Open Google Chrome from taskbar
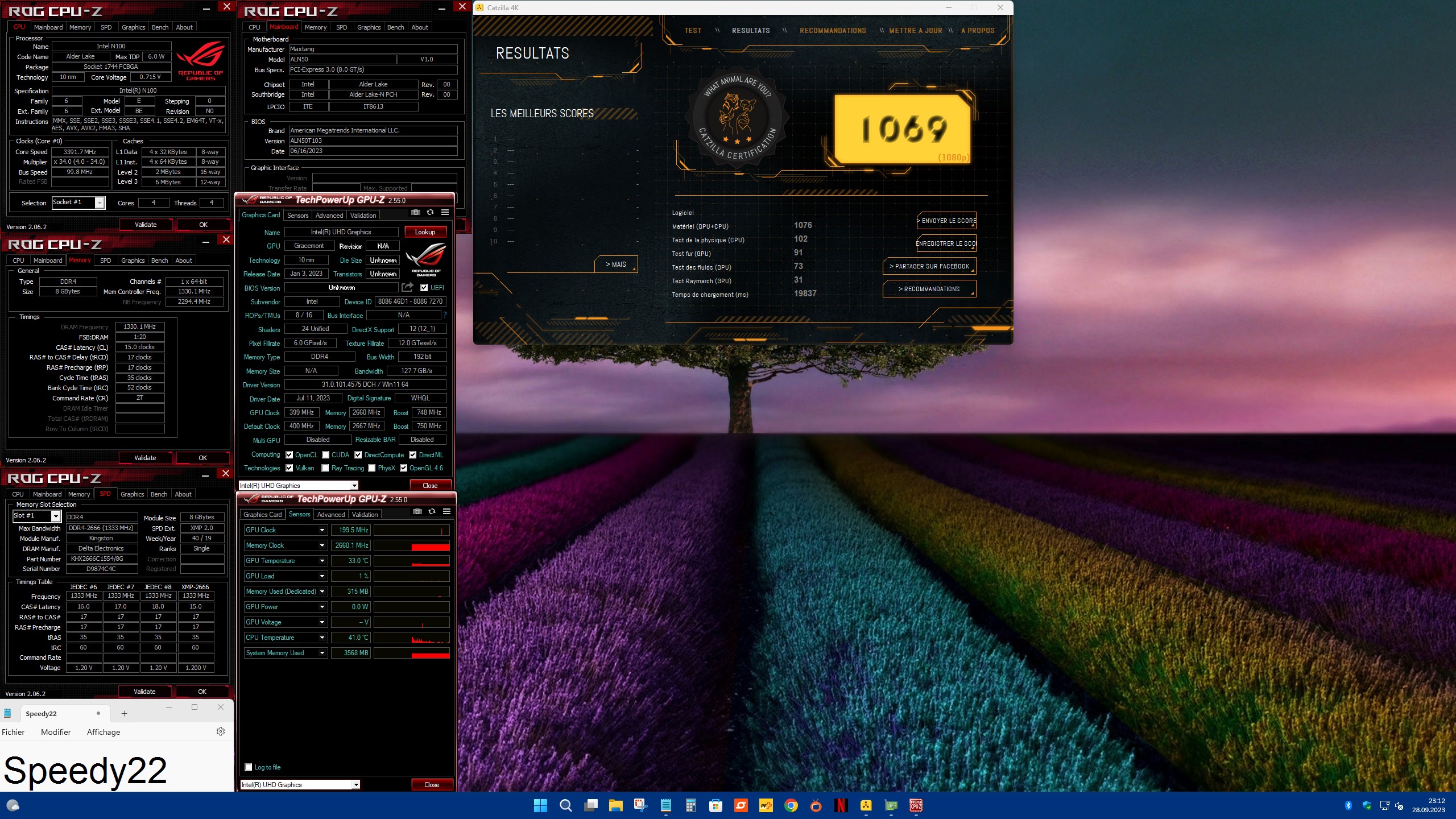Viewport: 1456px width, 819px height. click(x=791, y=805)
